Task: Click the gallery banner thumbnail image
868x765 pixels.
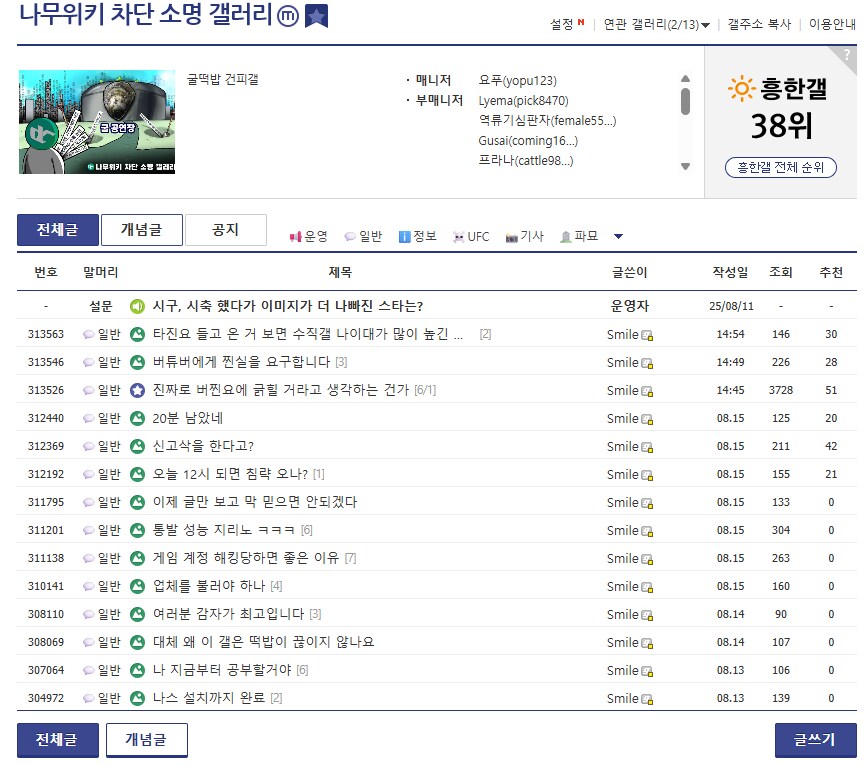Action: [x=96, y=122]
